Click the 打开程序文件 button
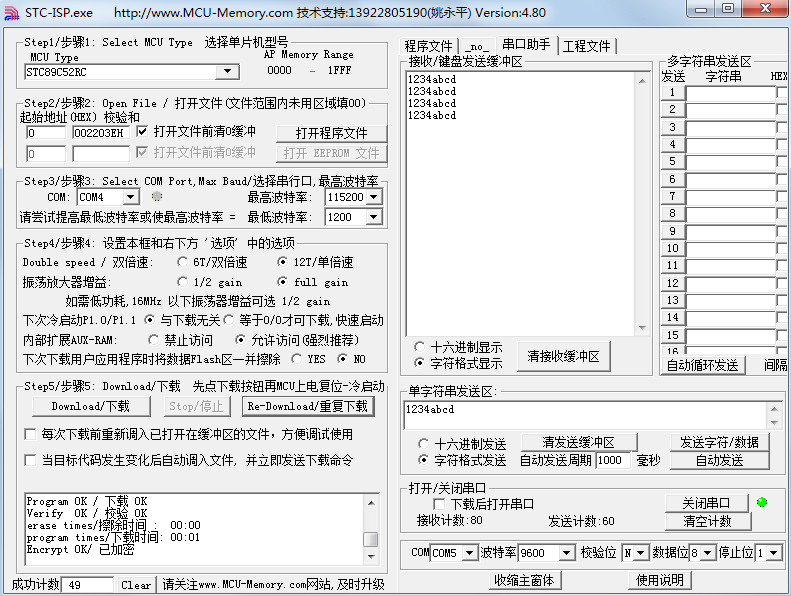Viewport: 791px width, 596px height. click(x=330, y=133)
